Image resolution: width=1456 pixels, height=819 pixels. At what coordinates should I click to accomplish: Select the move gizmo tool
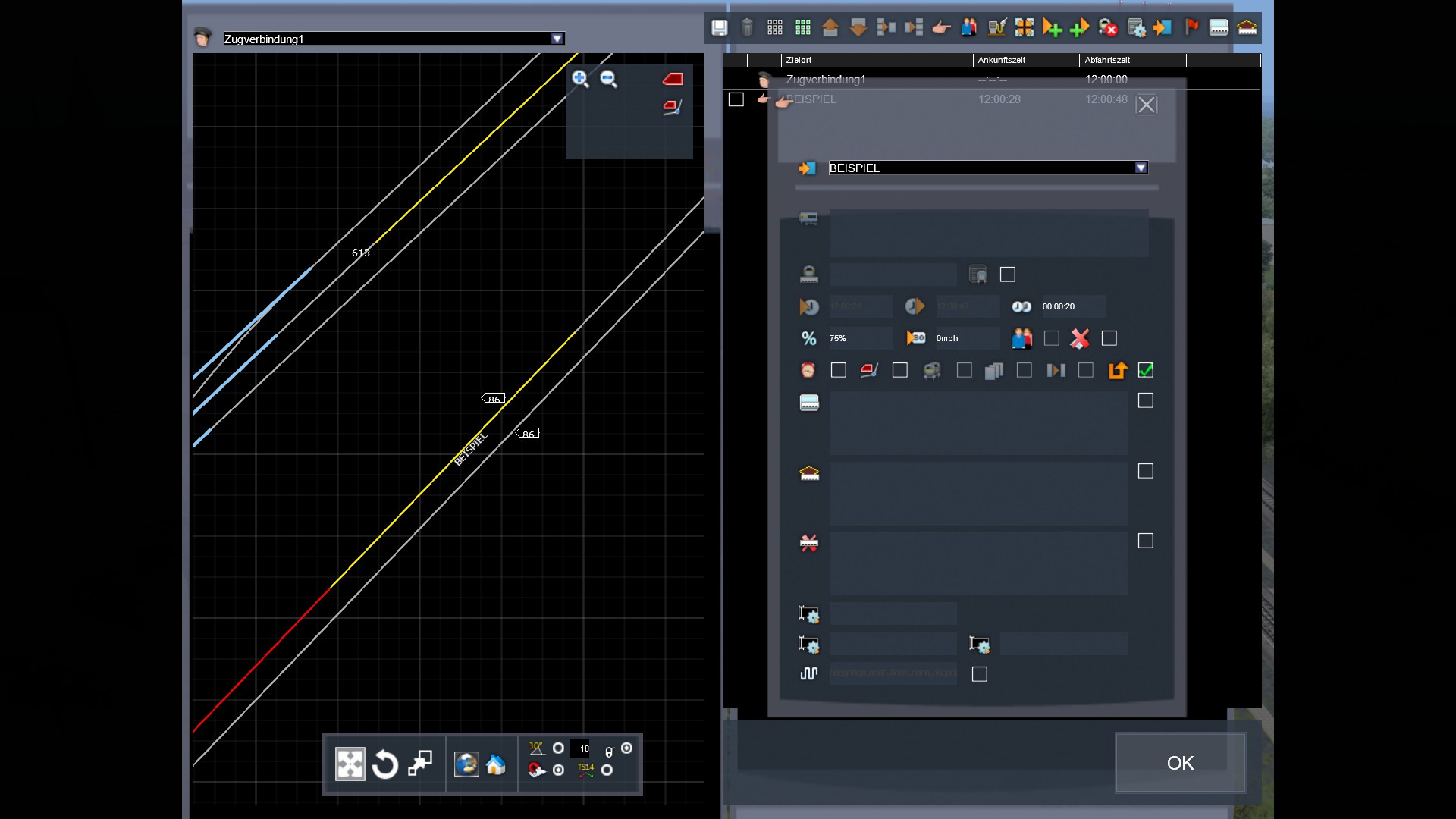[x=350, y=764]
